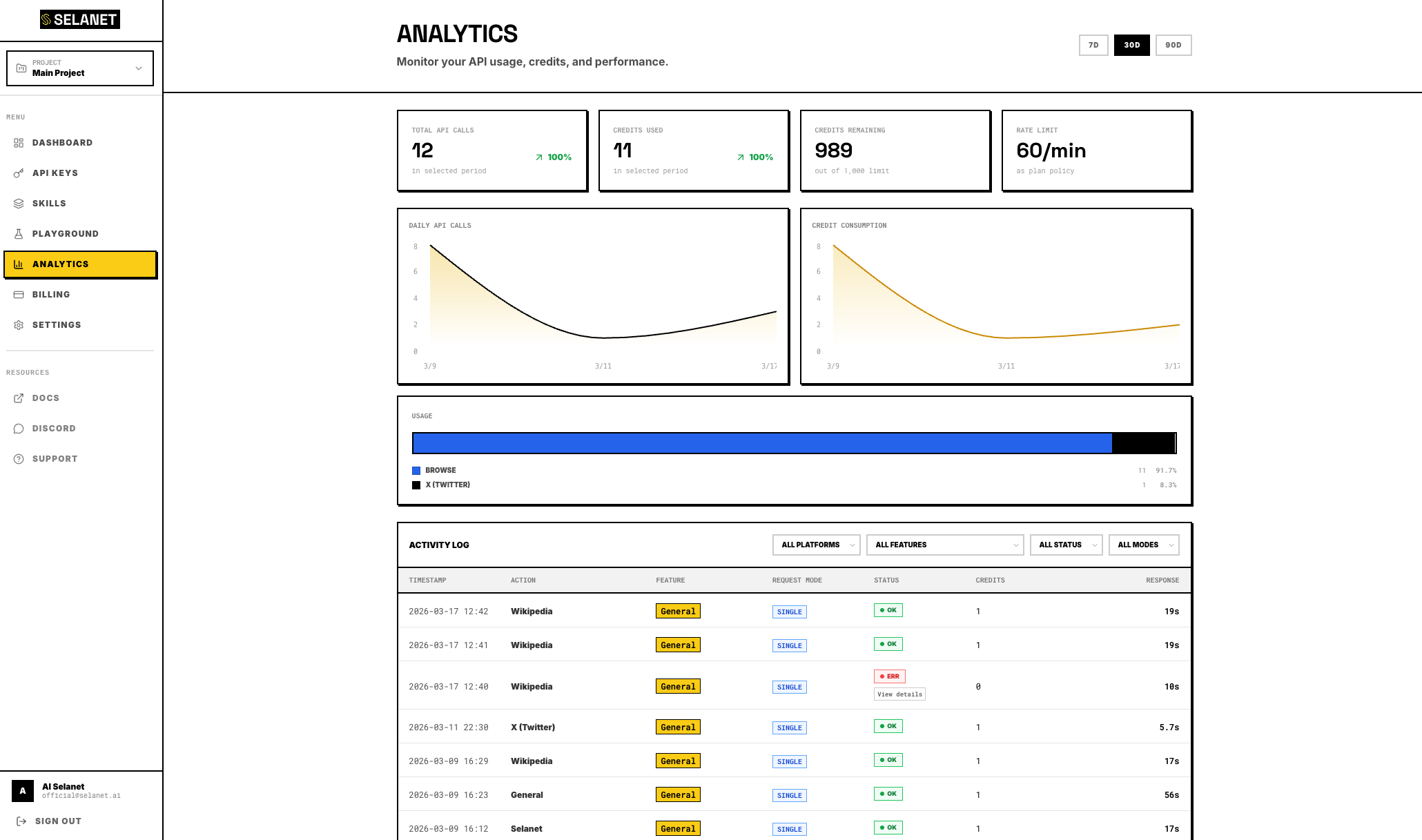
Task: Click the Playground flask icon
Action: click(x=19, y=234)
